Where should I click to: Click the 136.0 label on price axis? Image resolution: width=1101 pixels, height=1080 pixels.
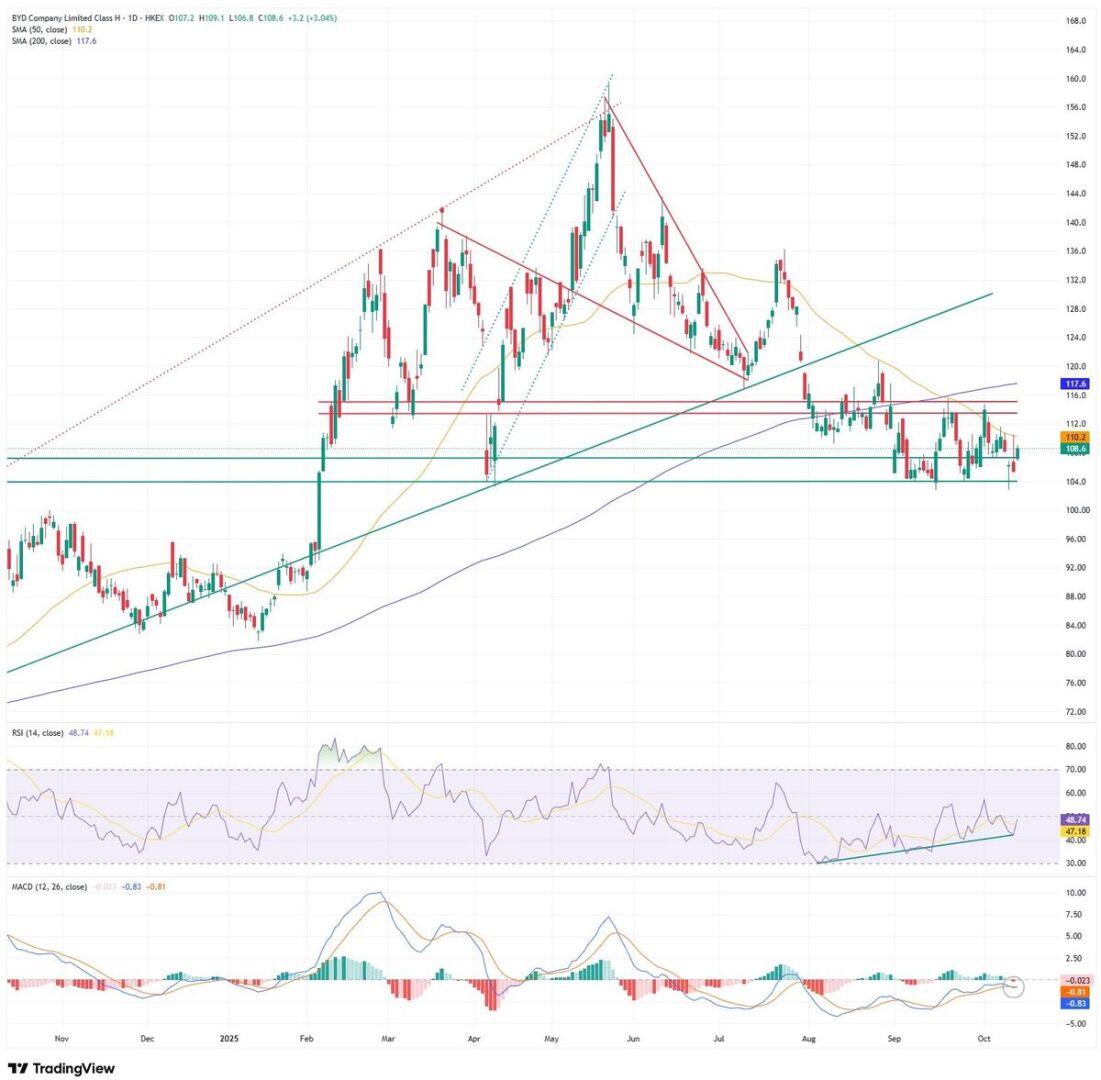tap(1076, 251)
